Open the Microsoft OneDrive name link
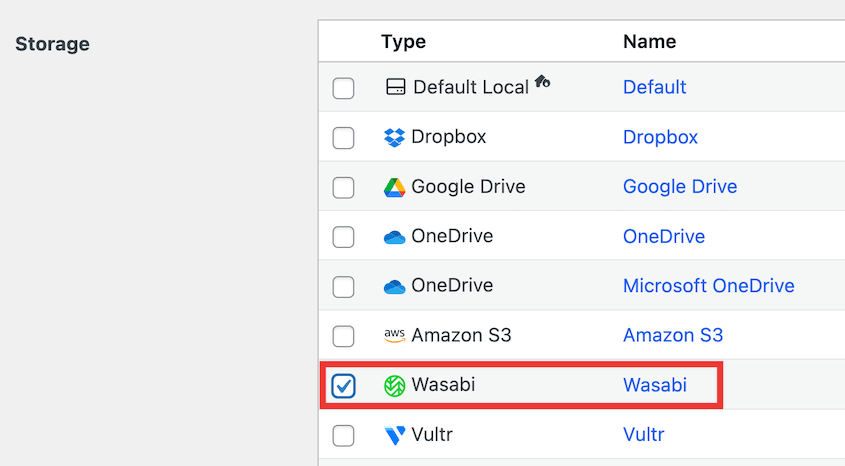This screenshot has width=845, height=466. click(x=708, y=286)
